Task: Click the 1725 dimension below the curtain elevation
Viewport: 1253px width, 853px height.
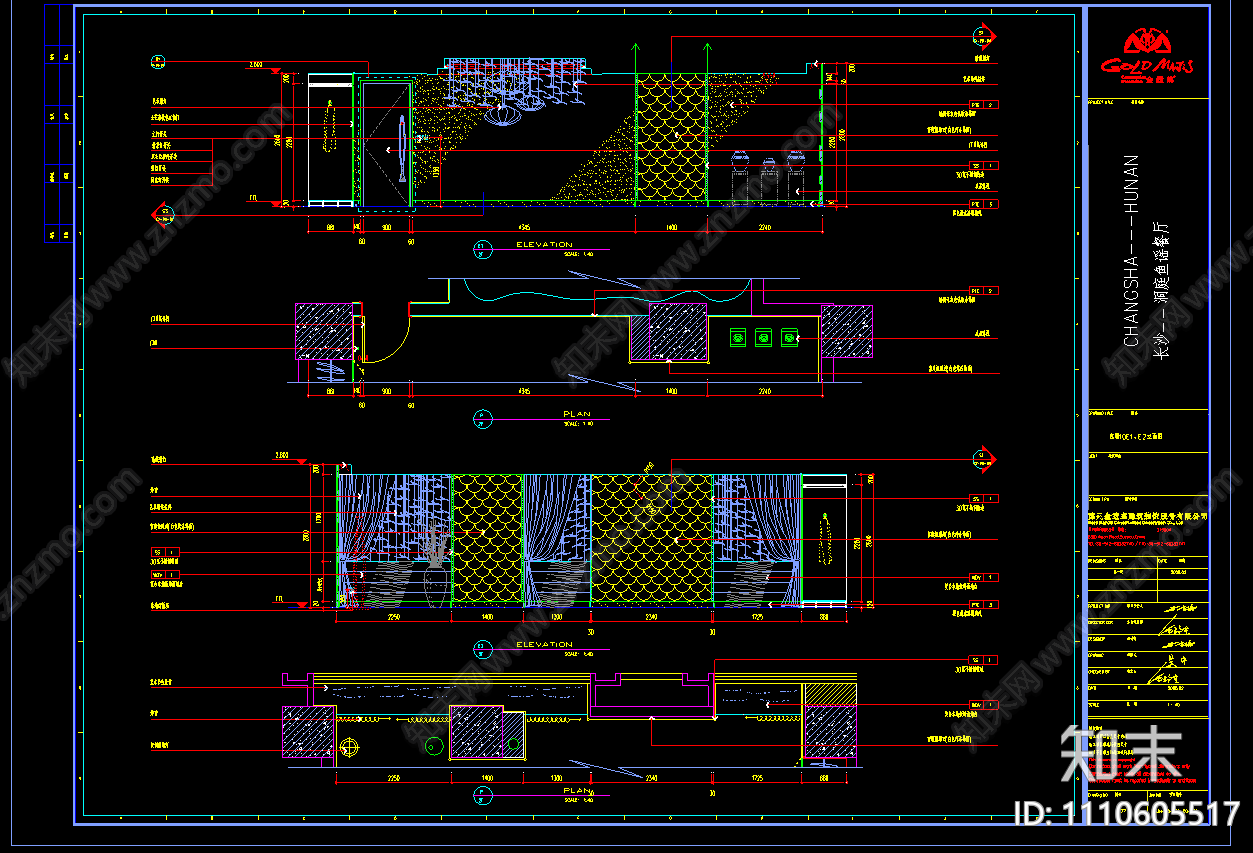Action: click(x=757, y=619)
